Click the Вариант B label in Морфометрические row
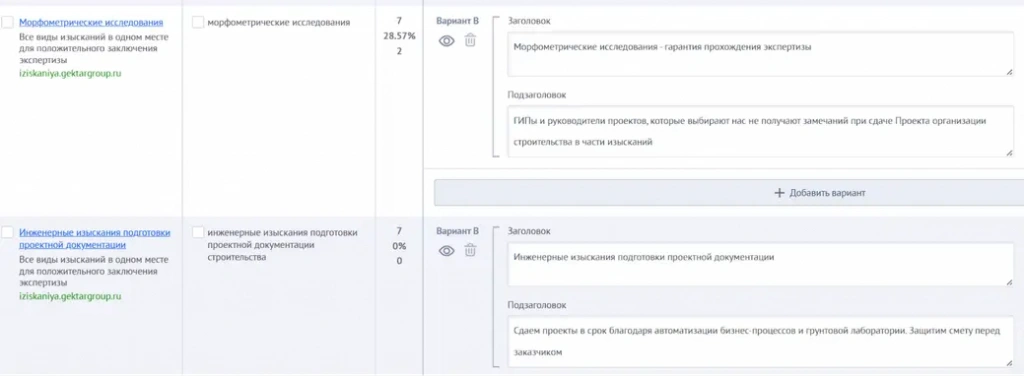This screenshot has width=1024, height=376. coord(457,21)
